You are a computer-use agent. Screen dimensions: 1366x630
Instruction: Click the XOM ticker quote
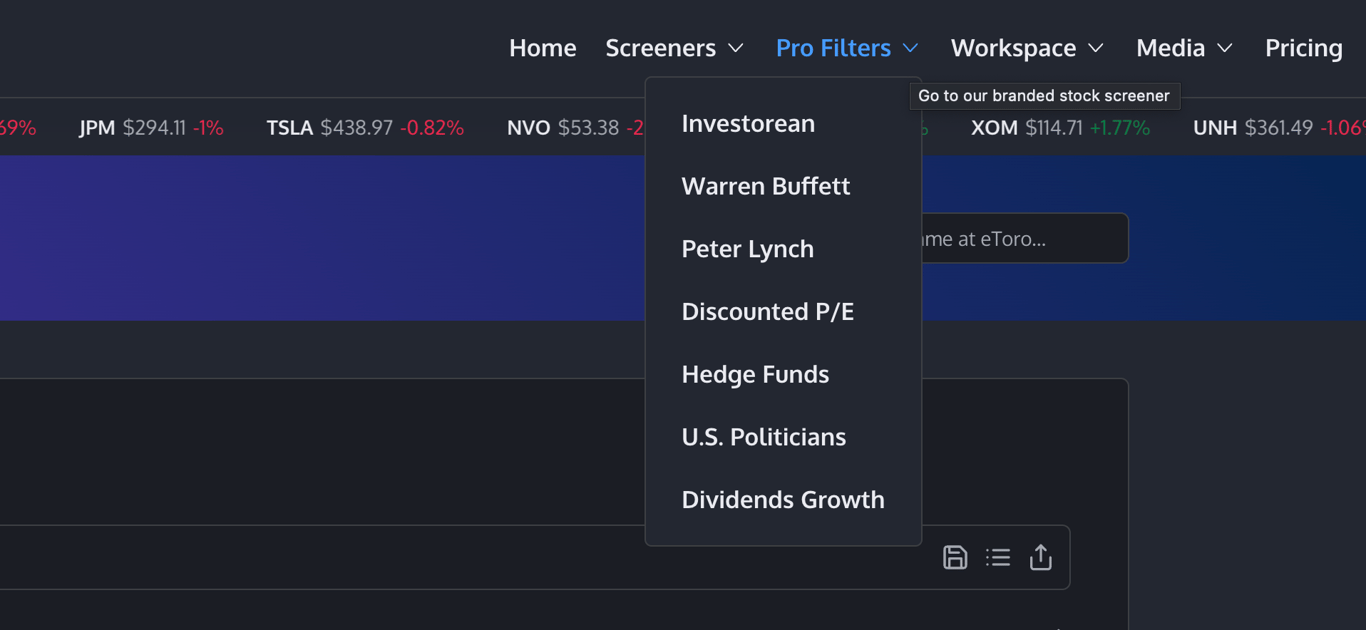1060,128
